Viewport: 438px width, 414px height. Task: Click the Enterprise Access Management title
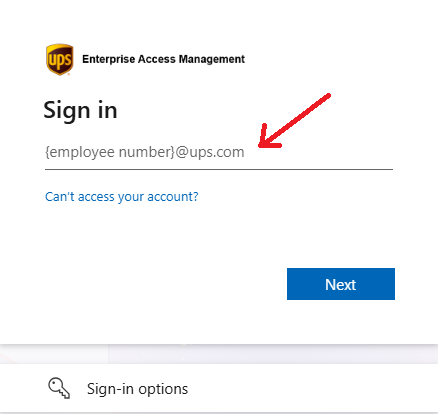point(163,59)
